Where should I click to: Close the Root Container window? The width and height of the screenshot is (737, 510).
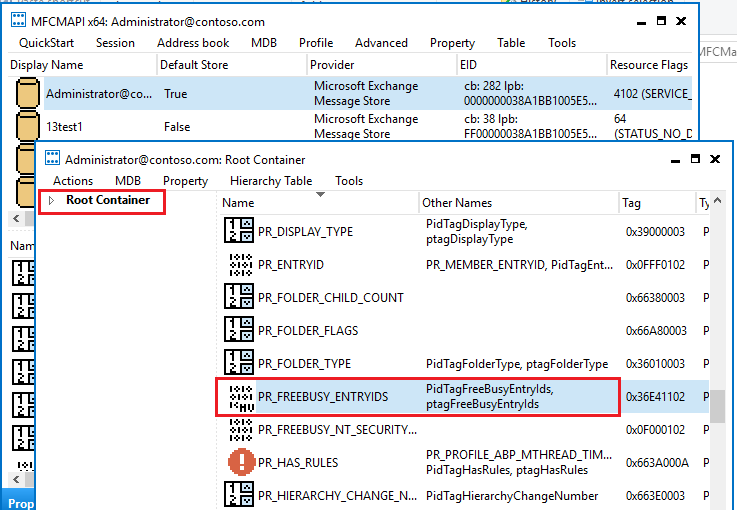pos(715,159)
